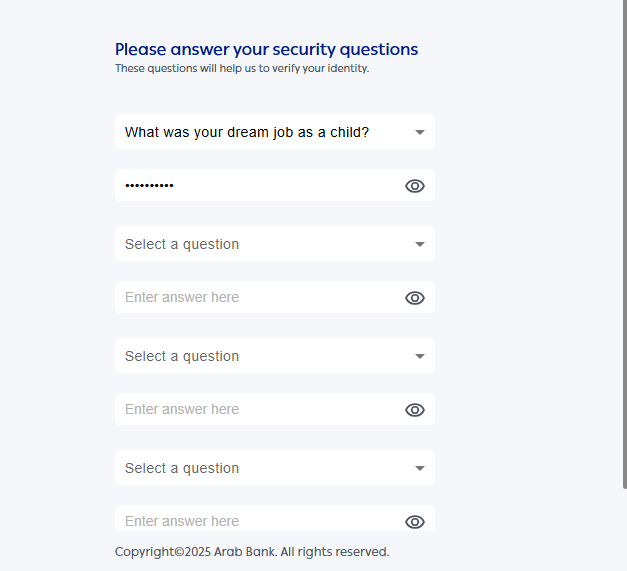627x571 pixels.
Task: Click the 'Please answer your security questions' heading
Action: [x=266, y=49]
